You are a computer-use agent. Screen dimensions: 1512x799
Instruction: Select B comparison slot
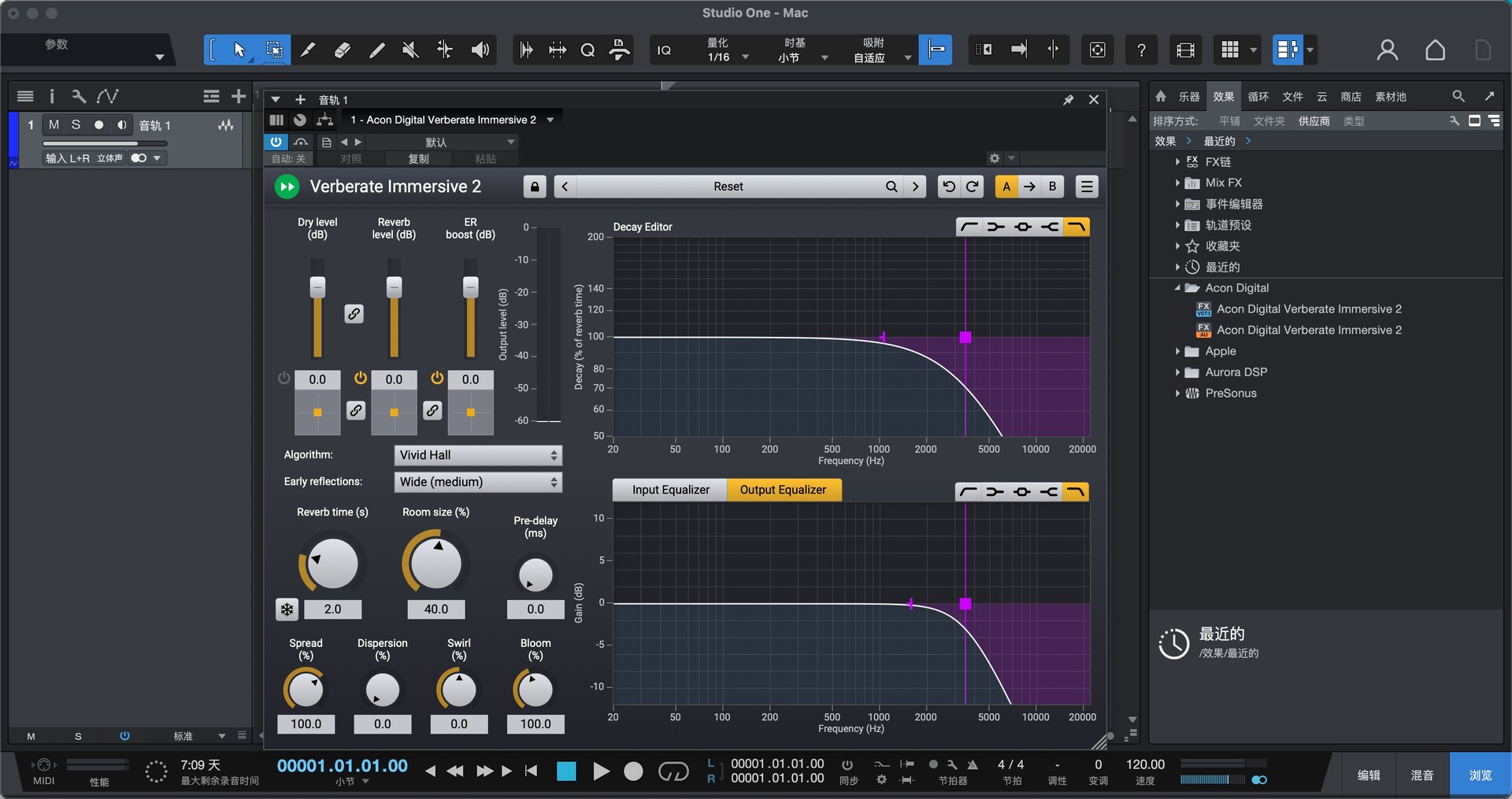(x=1052, y=187)
